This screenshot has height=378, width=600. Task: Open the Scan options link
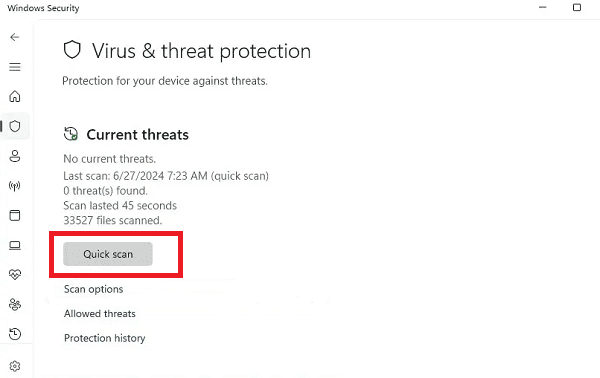(x=94, y=289)
